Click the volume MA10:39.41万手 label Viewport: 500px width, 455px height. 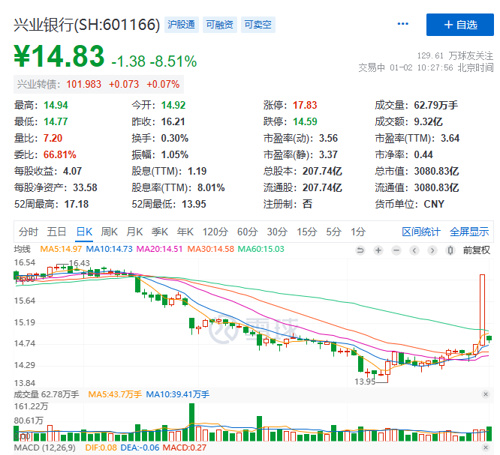point(178,394)
